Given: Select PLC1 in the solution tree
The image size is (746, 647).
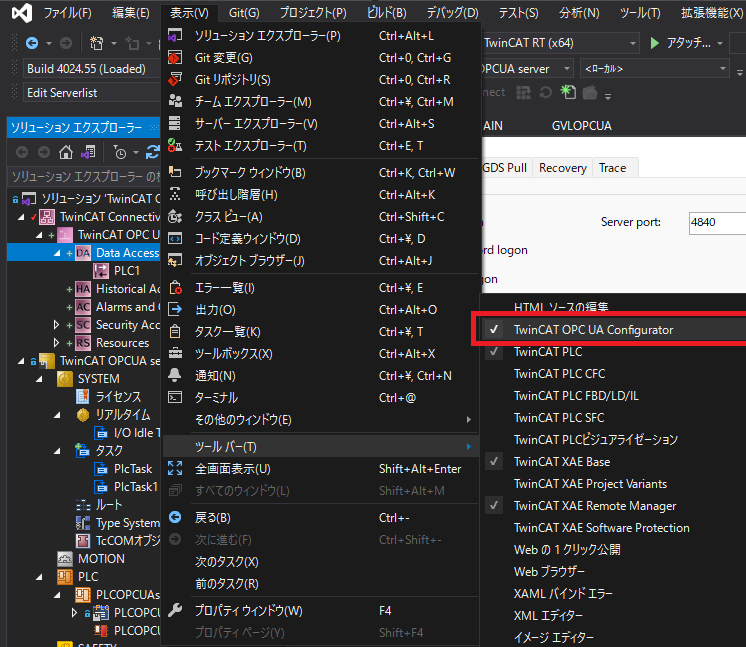Looking at the screenshot, I should point(126,271).
